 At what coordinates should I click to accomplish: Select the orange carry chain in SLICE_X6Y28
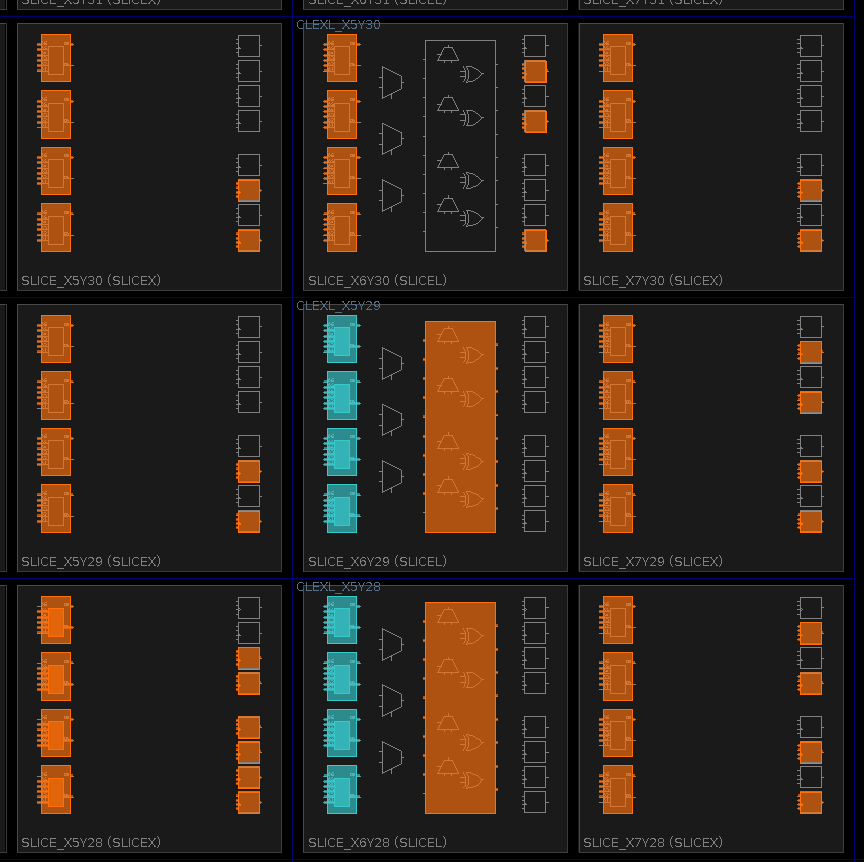(x=460, y=708)
